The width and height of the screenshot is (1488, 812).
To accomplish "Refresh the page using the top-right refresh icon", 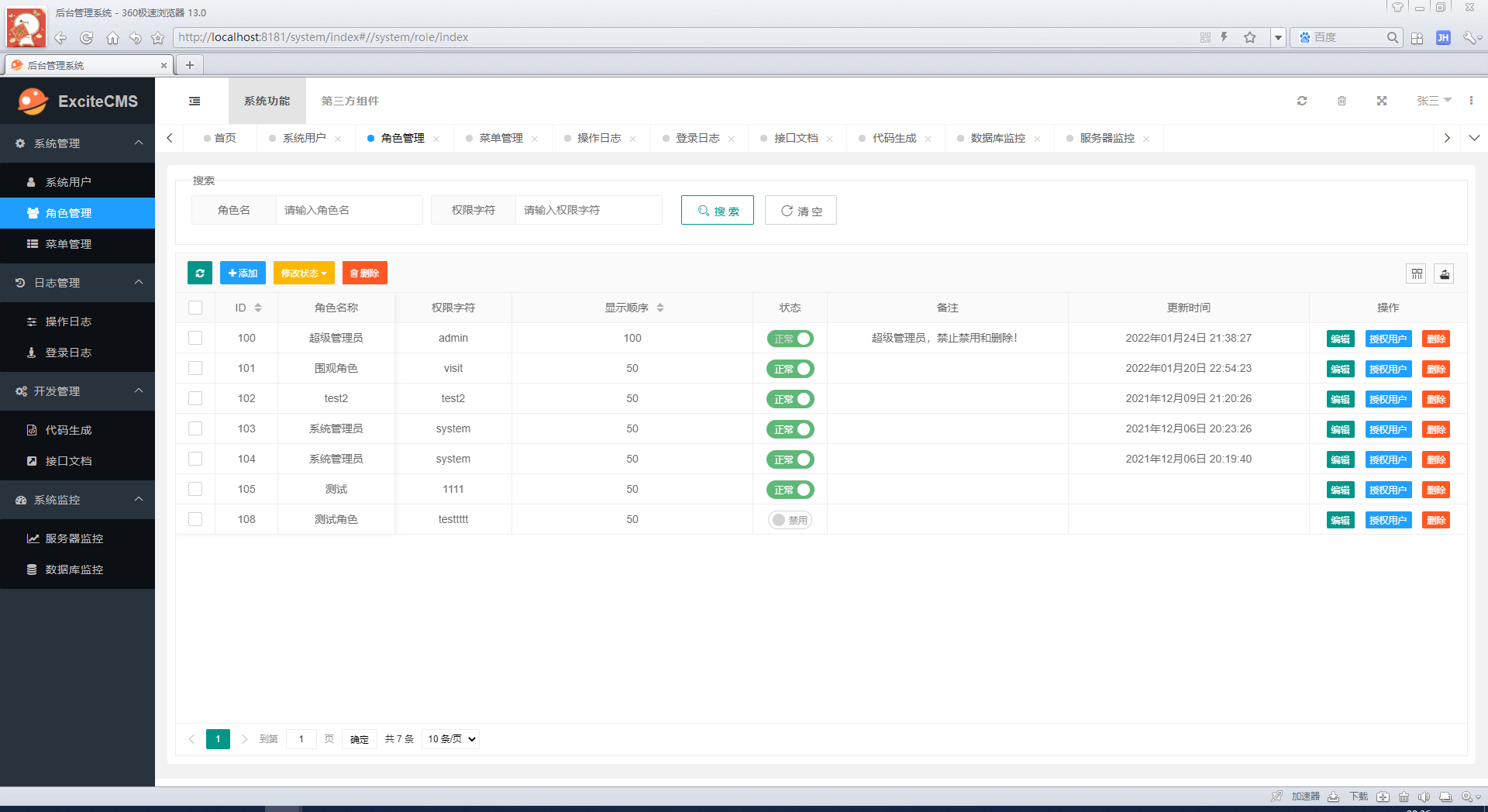I will point(1302,101).
